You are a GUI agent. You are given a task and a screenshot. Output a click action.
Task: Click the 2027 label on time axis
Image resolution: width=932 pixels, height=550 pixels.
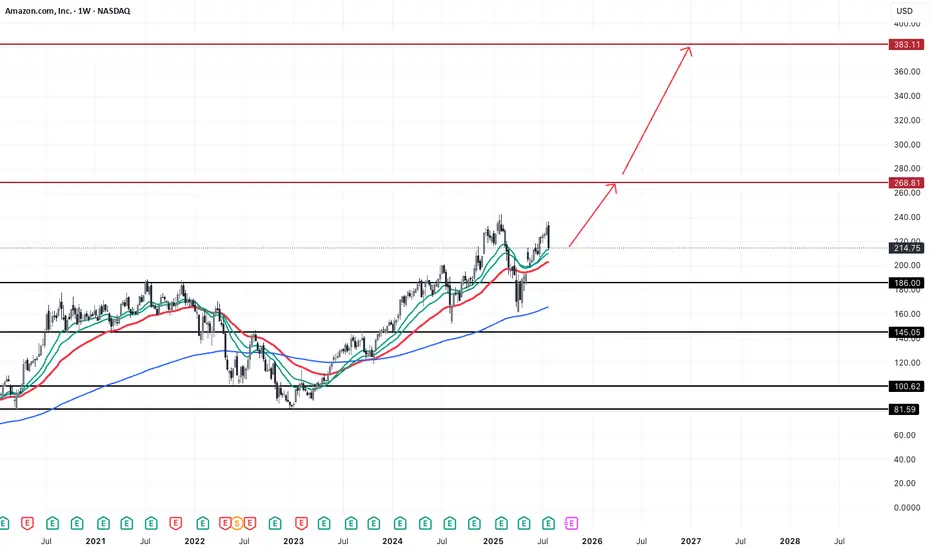click(691, 541)
